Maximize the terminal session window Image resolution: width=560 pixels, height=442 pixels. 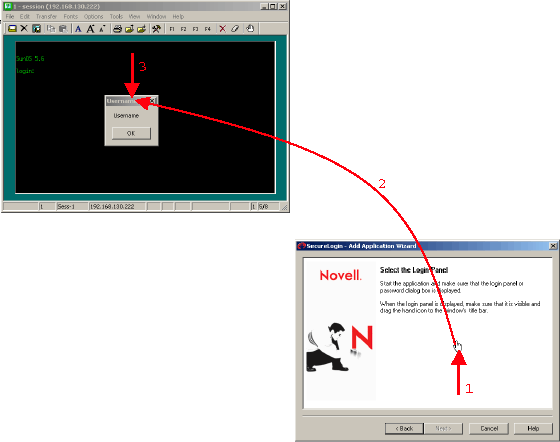[273, 6]
